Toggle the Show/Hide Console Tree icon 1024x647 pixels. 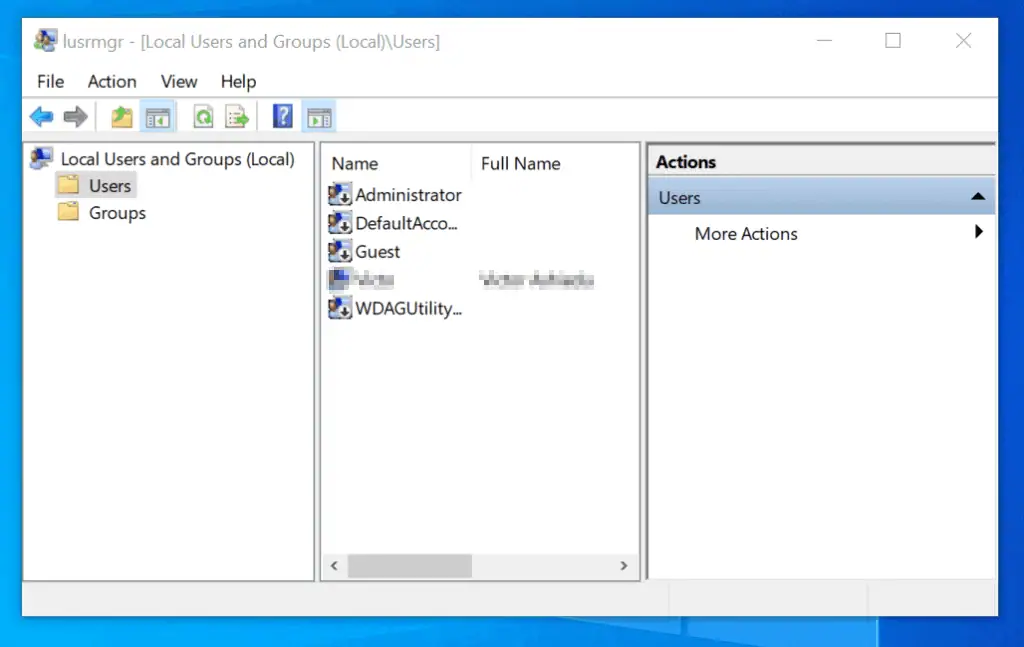(x=158, y=116)
